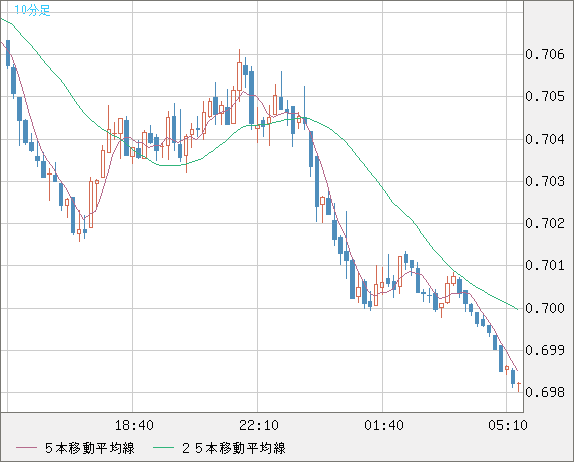The image size is (574, 462).
Task: Click the 22:10 time axis label
Action: click(259, 425)
